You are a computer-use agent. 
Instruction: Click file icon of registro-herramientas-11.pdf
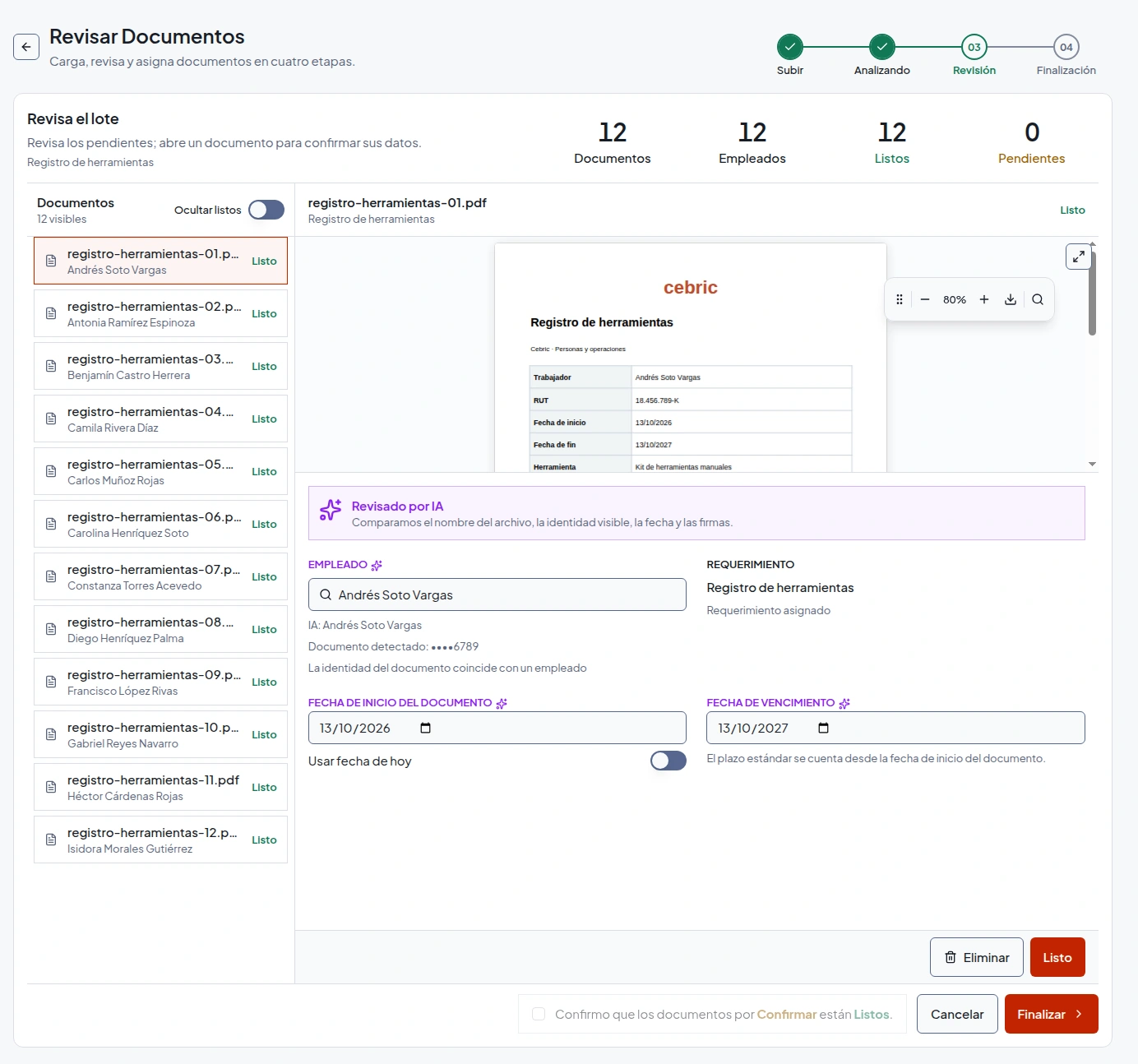pyautogui.click(x=51, y=787)
